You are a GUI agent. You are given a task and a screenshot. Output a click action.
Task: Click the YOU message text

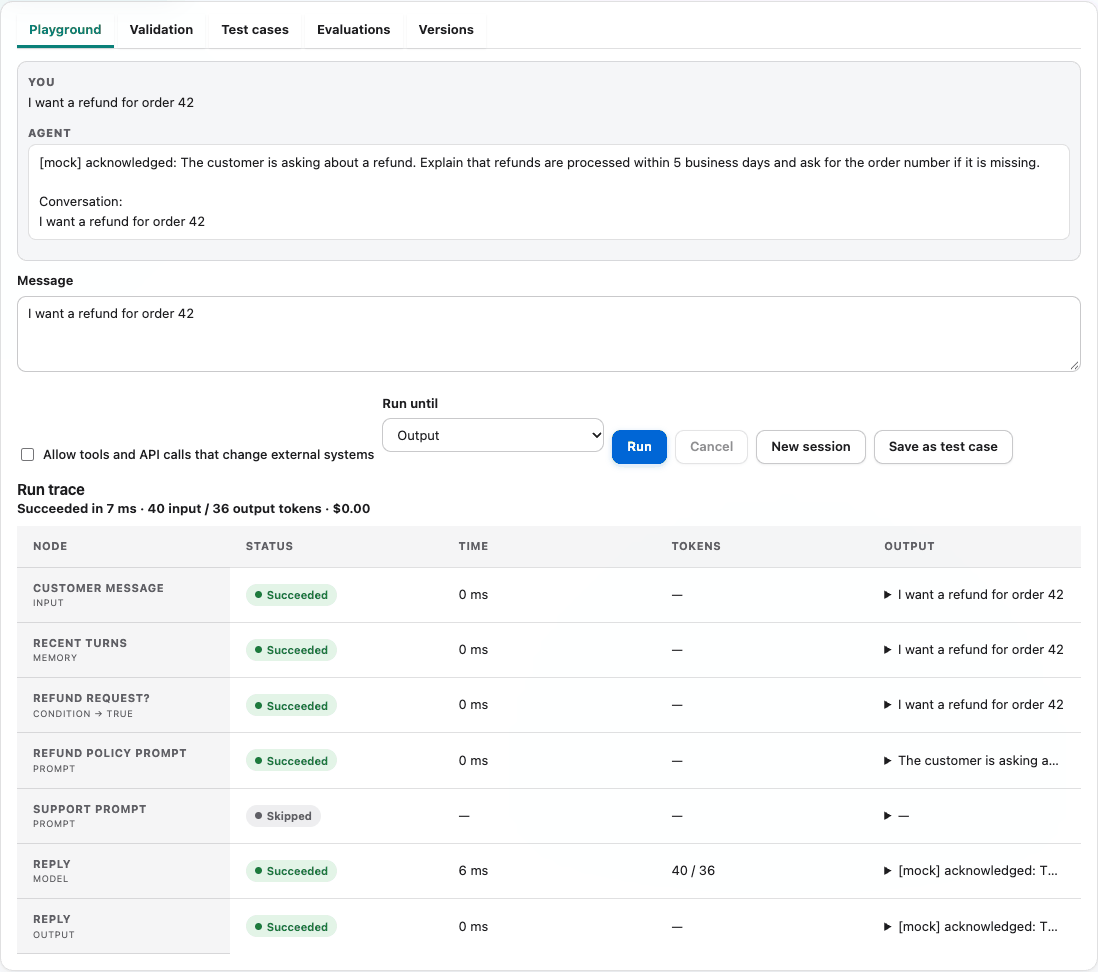tap(111, 102)
